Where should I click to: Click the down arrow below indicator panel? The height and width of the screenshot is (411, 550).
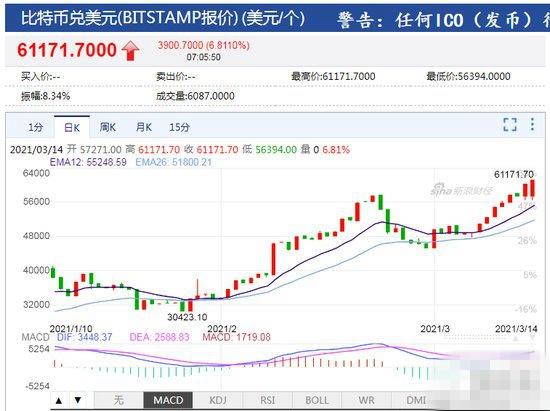(78, 400)
